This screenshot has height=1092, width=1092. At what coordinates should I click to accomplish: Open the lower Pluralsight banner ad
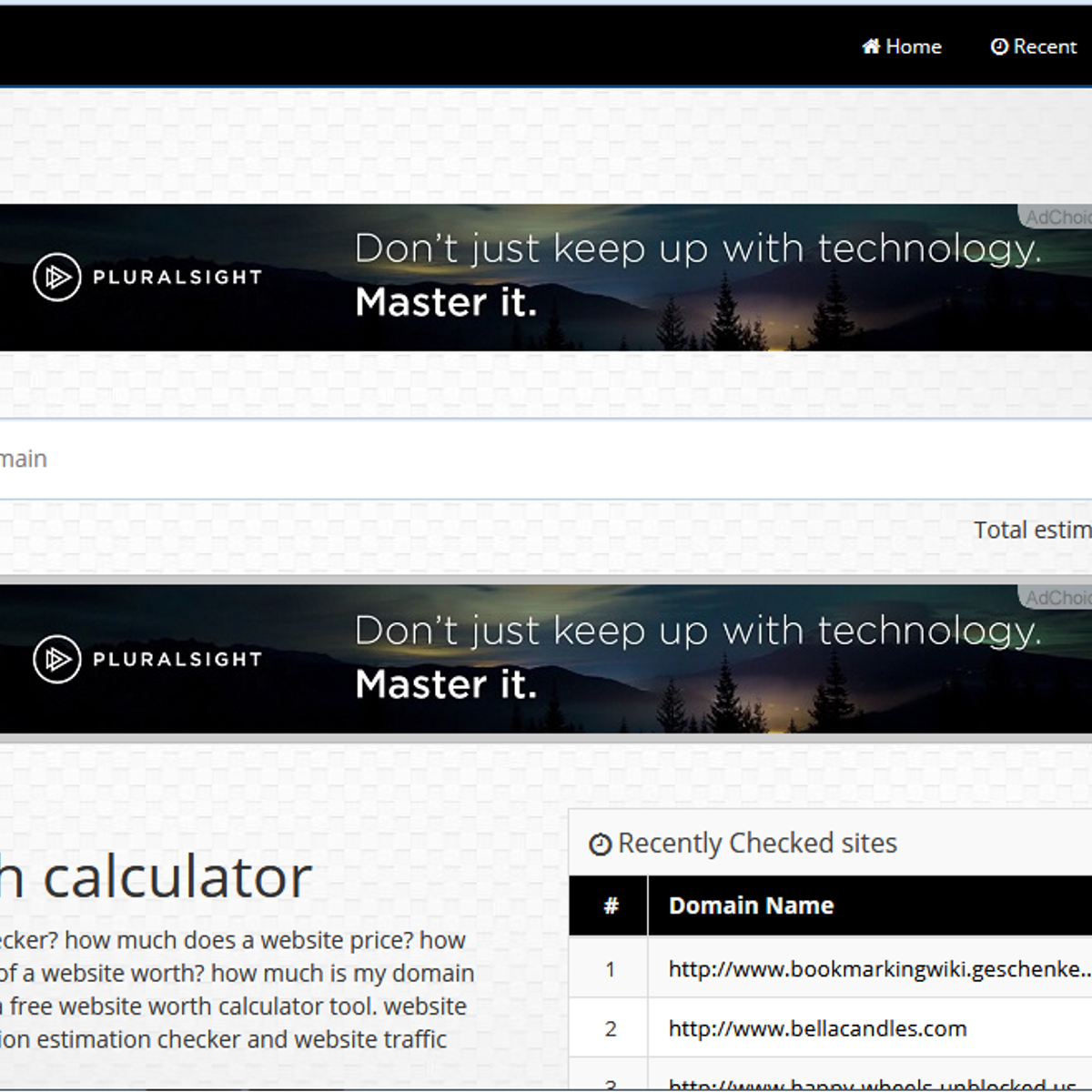[x=546, y=659]
